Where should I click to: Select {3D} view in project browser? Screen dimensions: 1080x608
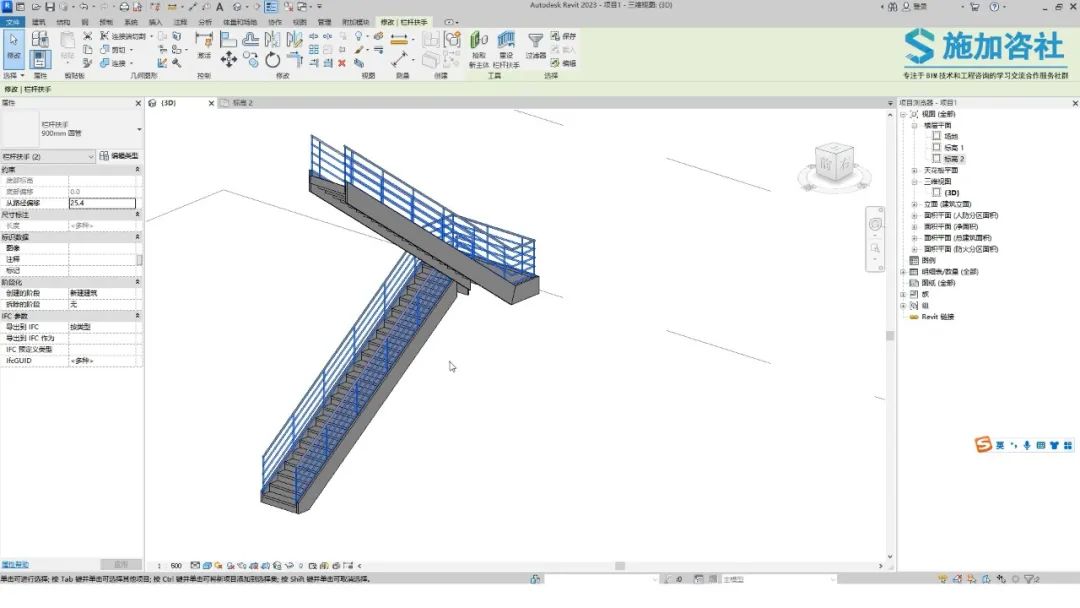(x=952, y=193)
